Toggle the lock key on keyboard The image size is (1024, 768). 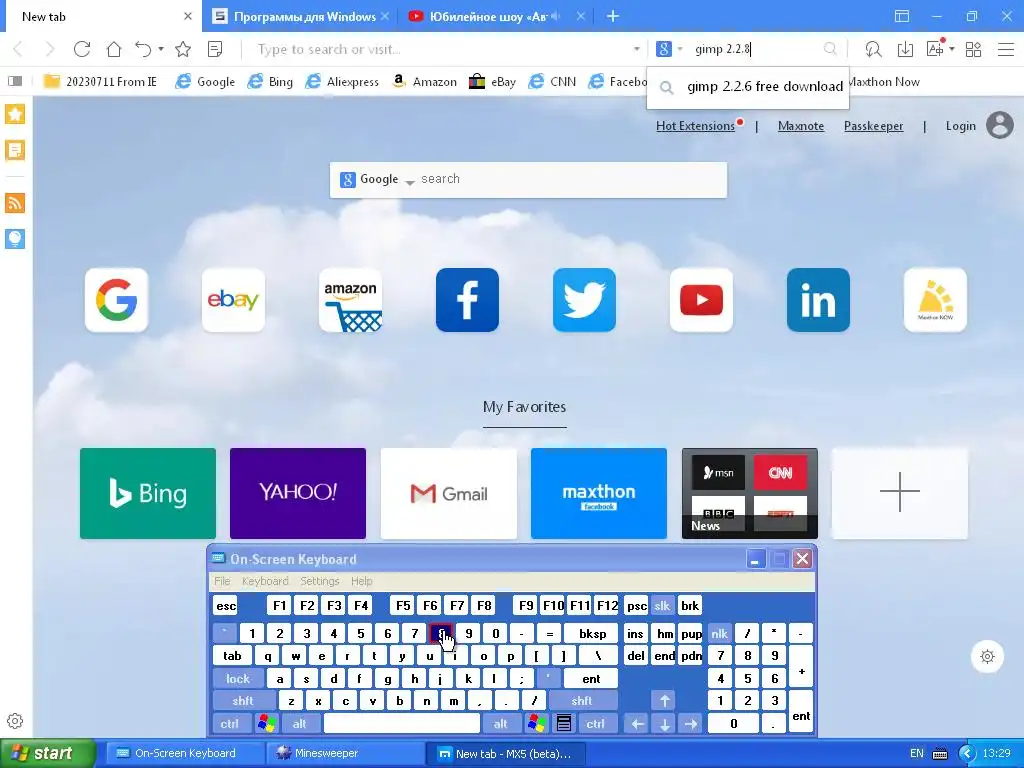pyautogui.click(x=238, y=679)
